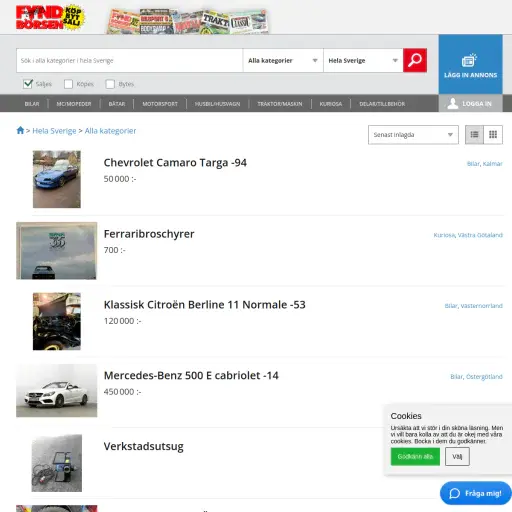Open the Traktor/Maskin menu

(280, 104)
